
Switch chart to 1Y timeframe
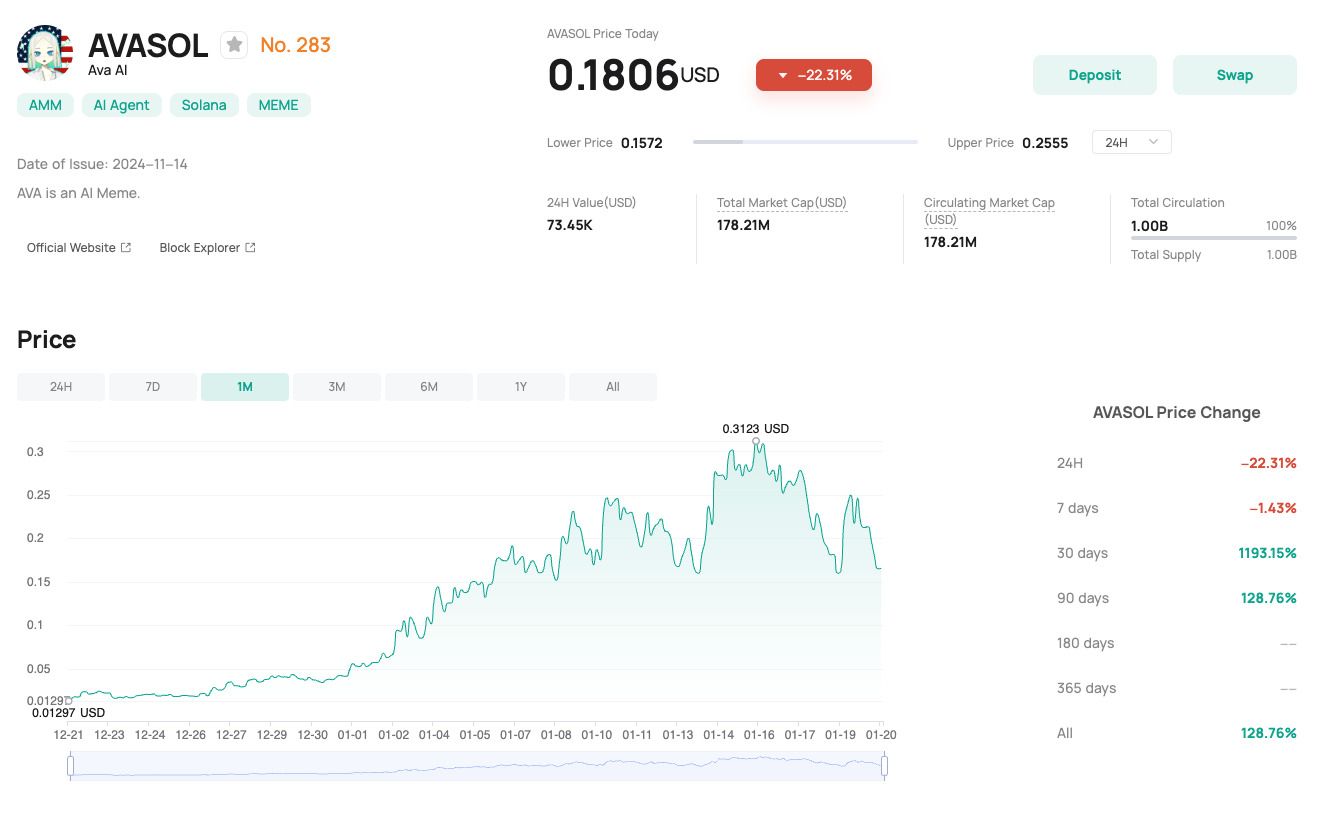point(521,387)
